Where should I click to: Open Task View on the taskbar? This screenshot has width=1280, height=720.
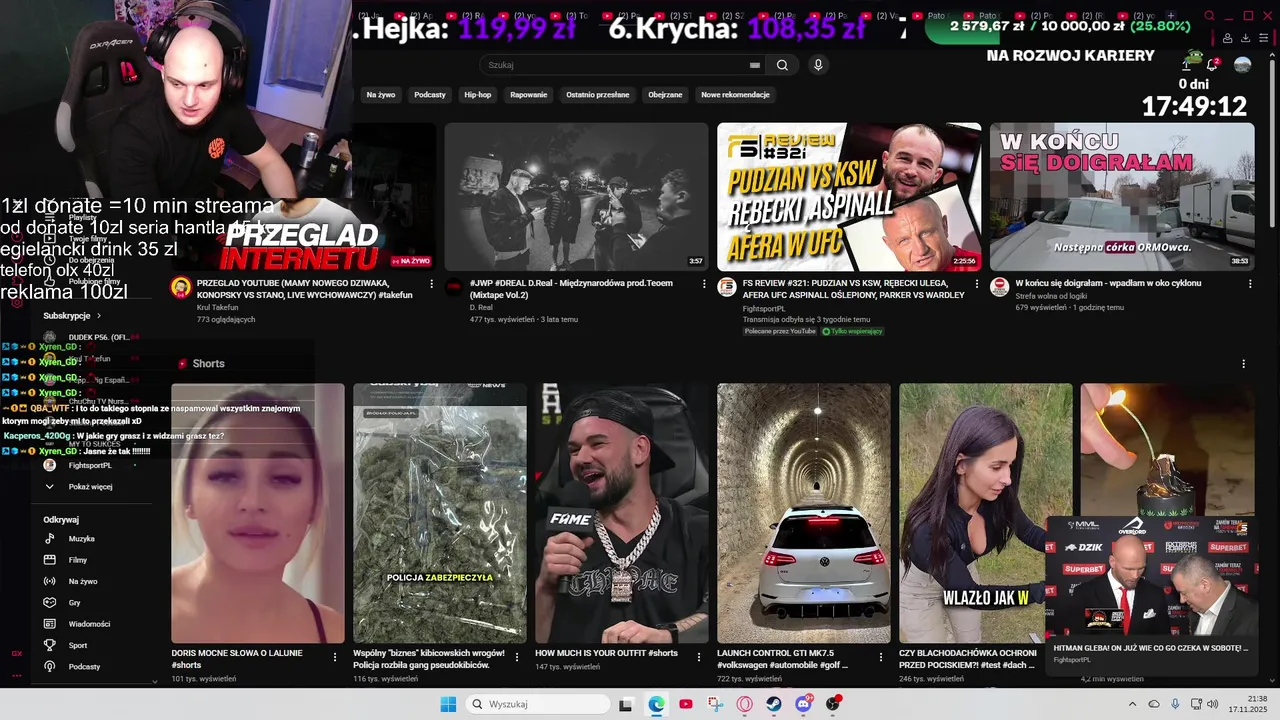pyautogui.click(x=626, y=704)
